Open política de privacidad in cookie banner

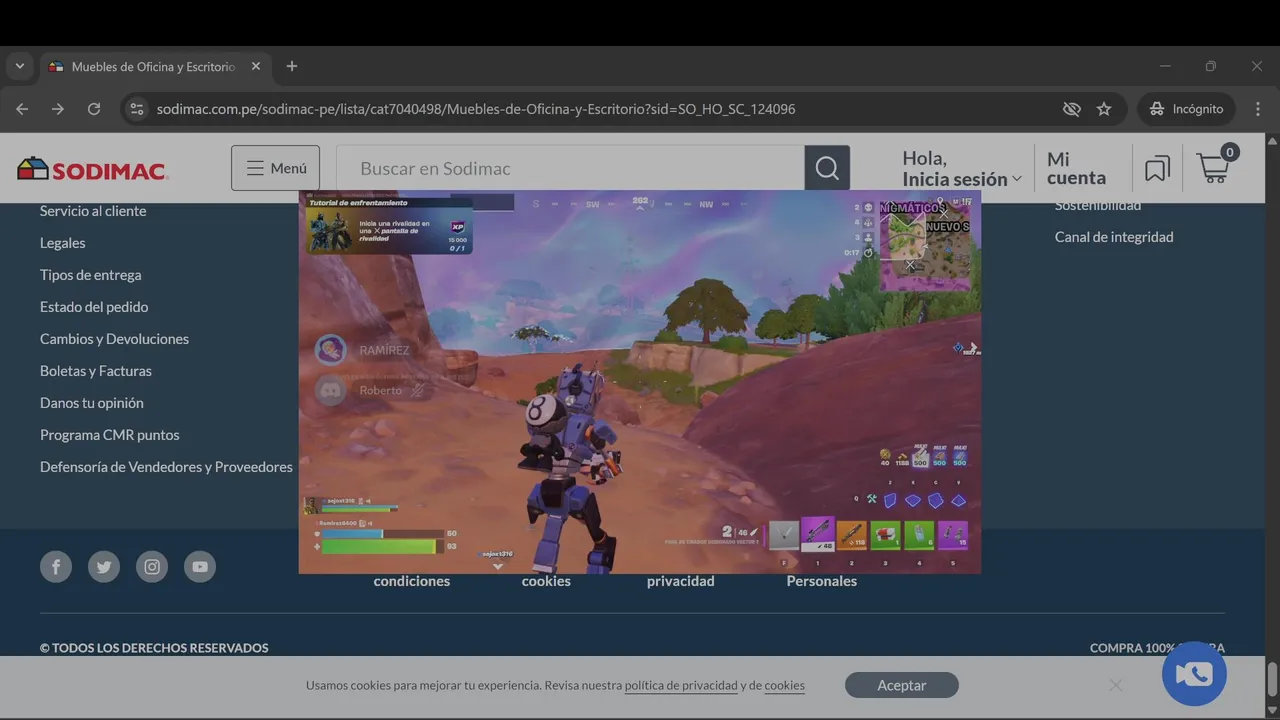tap(681, 685)
